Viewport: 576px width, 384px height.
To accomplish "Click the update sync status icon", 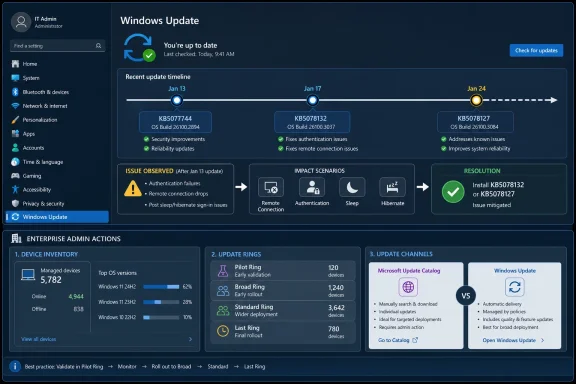I will [x=140, y=48].
